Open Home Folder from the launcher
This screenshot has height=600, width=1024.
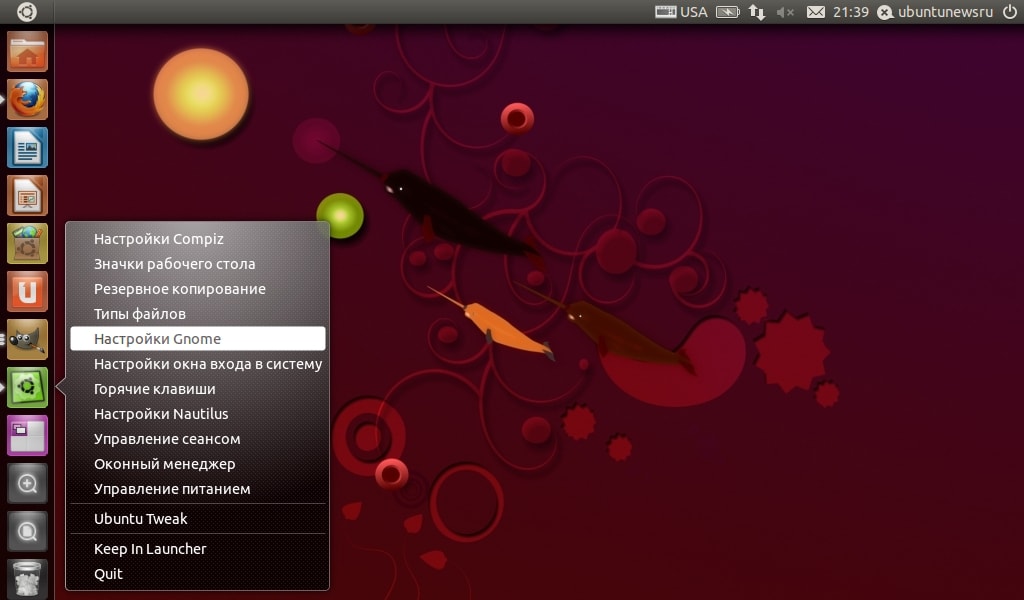pos(27,52)
